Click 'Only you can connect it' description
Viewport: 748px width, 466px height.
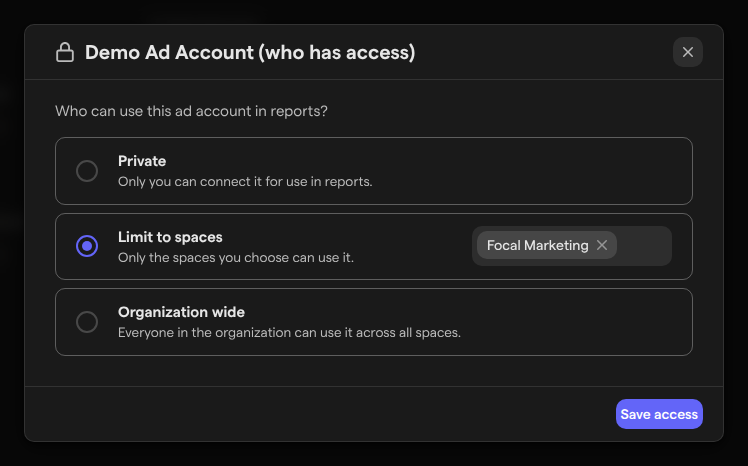click(x=245, y=182)
